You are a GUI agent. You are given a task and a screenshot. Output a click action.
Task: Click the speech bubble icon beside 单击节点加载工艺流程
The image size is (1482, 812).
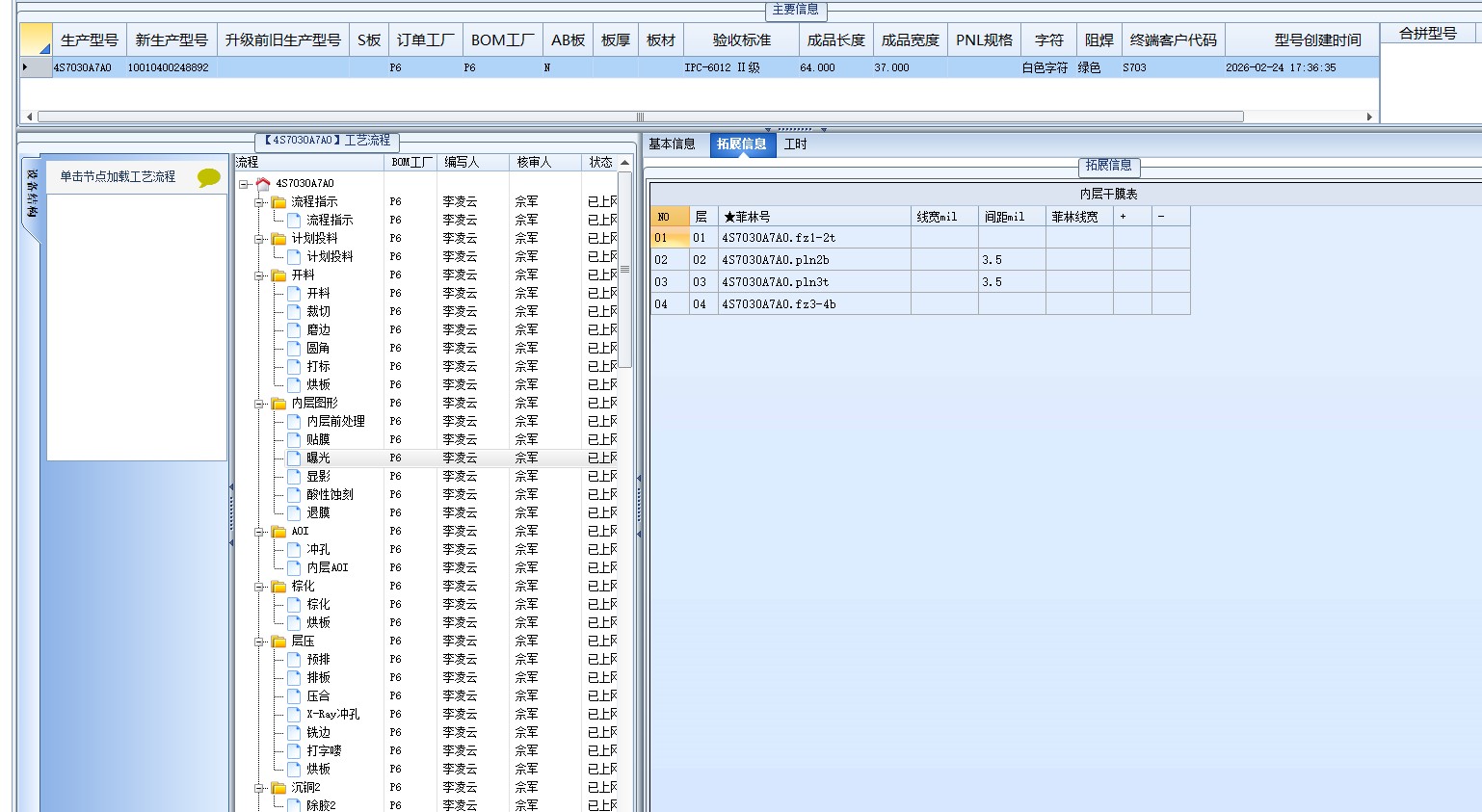pos(208,177)
